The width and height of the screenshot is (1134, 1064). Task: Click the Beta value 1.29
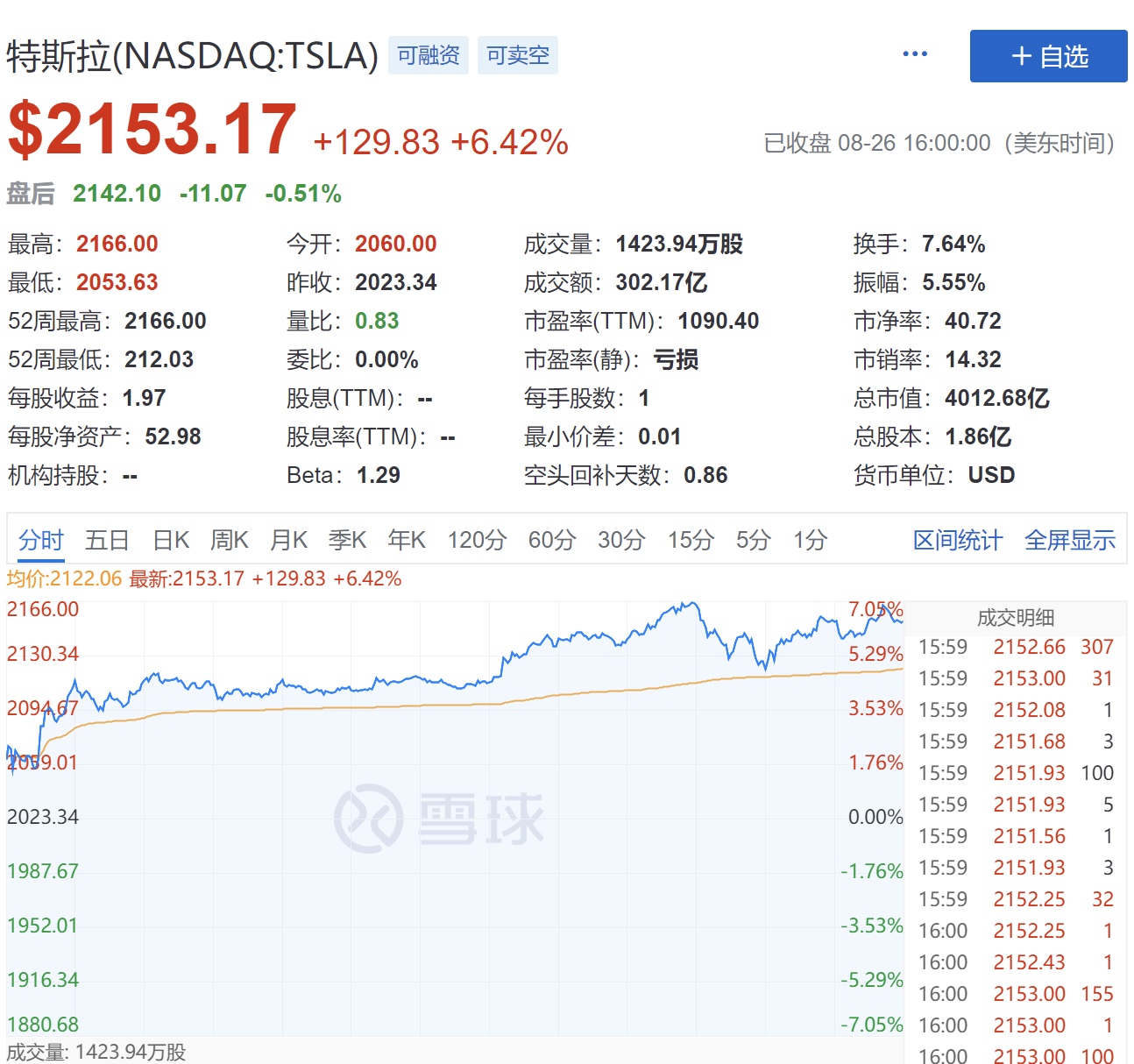[x=379, y=475]
